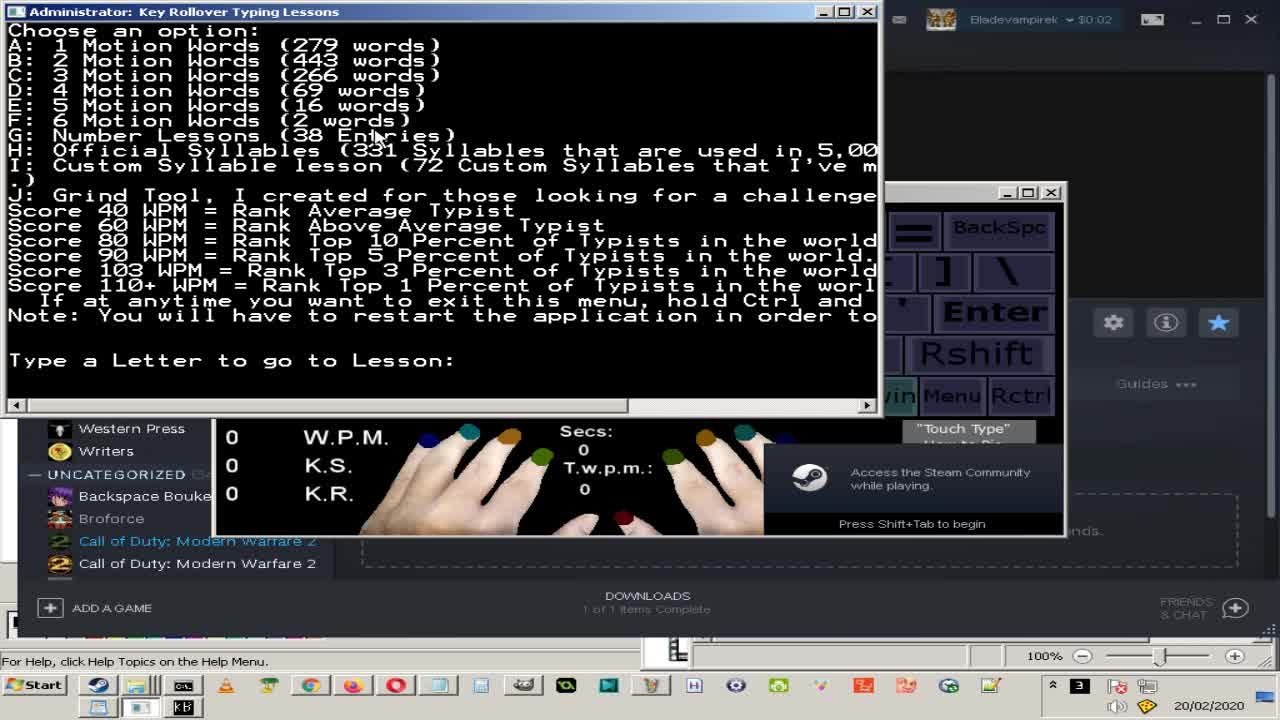Click the Start button
Image resolution: width=1280 pixels, height=720 pixels.
tap(34, 685)
